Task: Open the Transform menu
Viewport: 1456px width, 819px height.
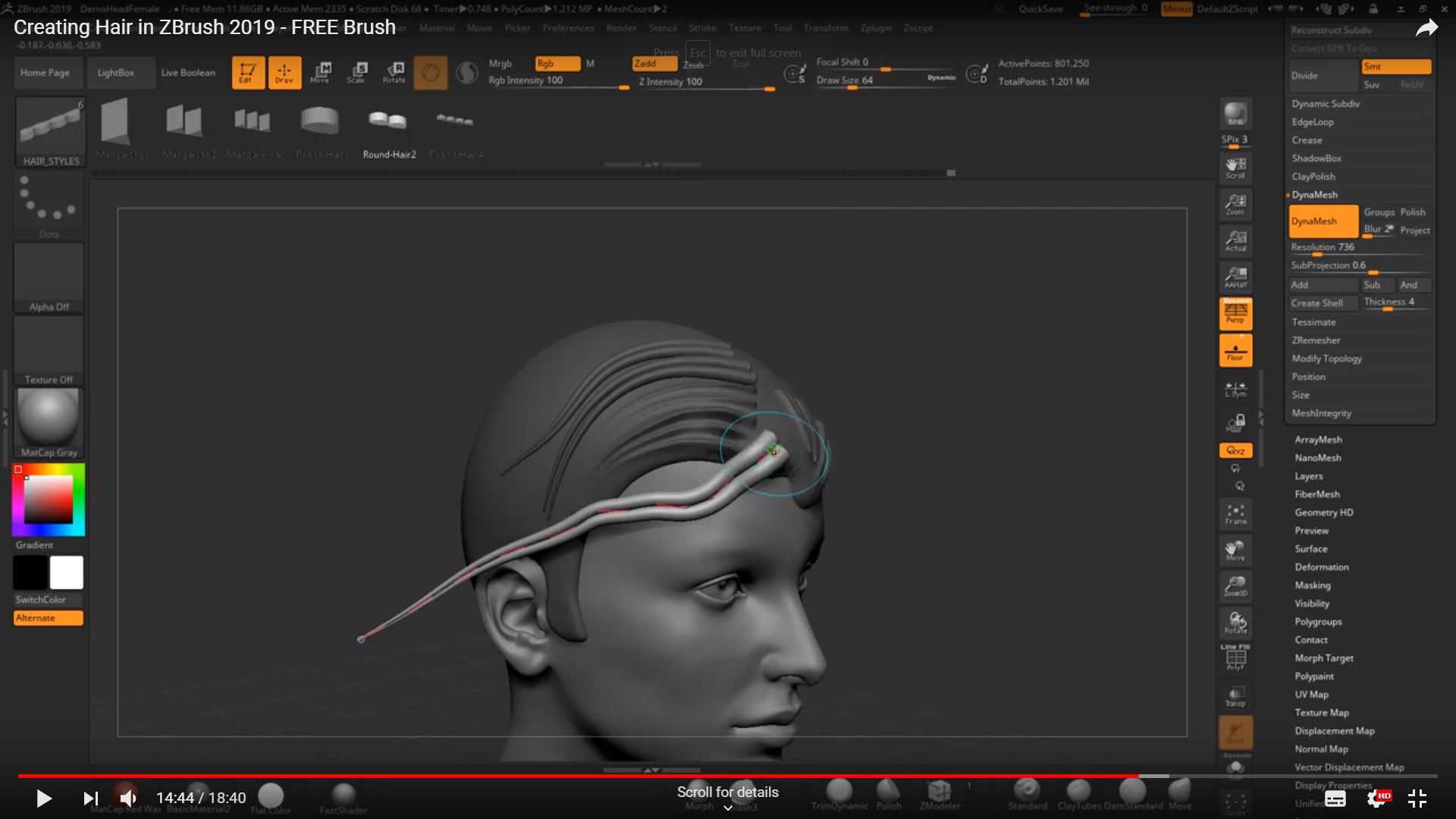Action: 826,28
